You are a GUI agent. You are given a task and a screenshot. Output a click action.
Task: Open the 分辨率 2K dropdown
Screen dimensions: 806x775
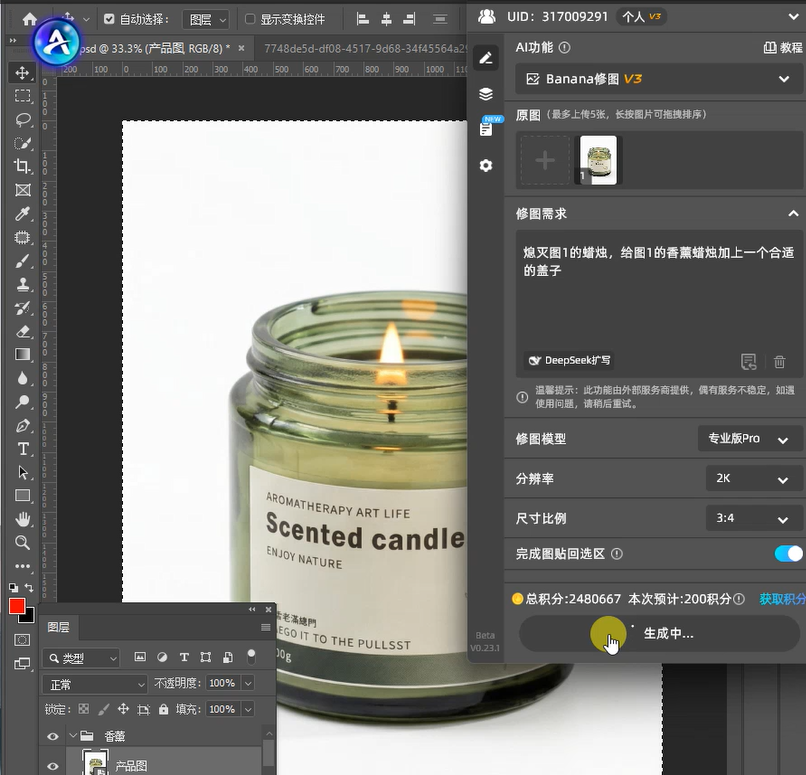752,479
